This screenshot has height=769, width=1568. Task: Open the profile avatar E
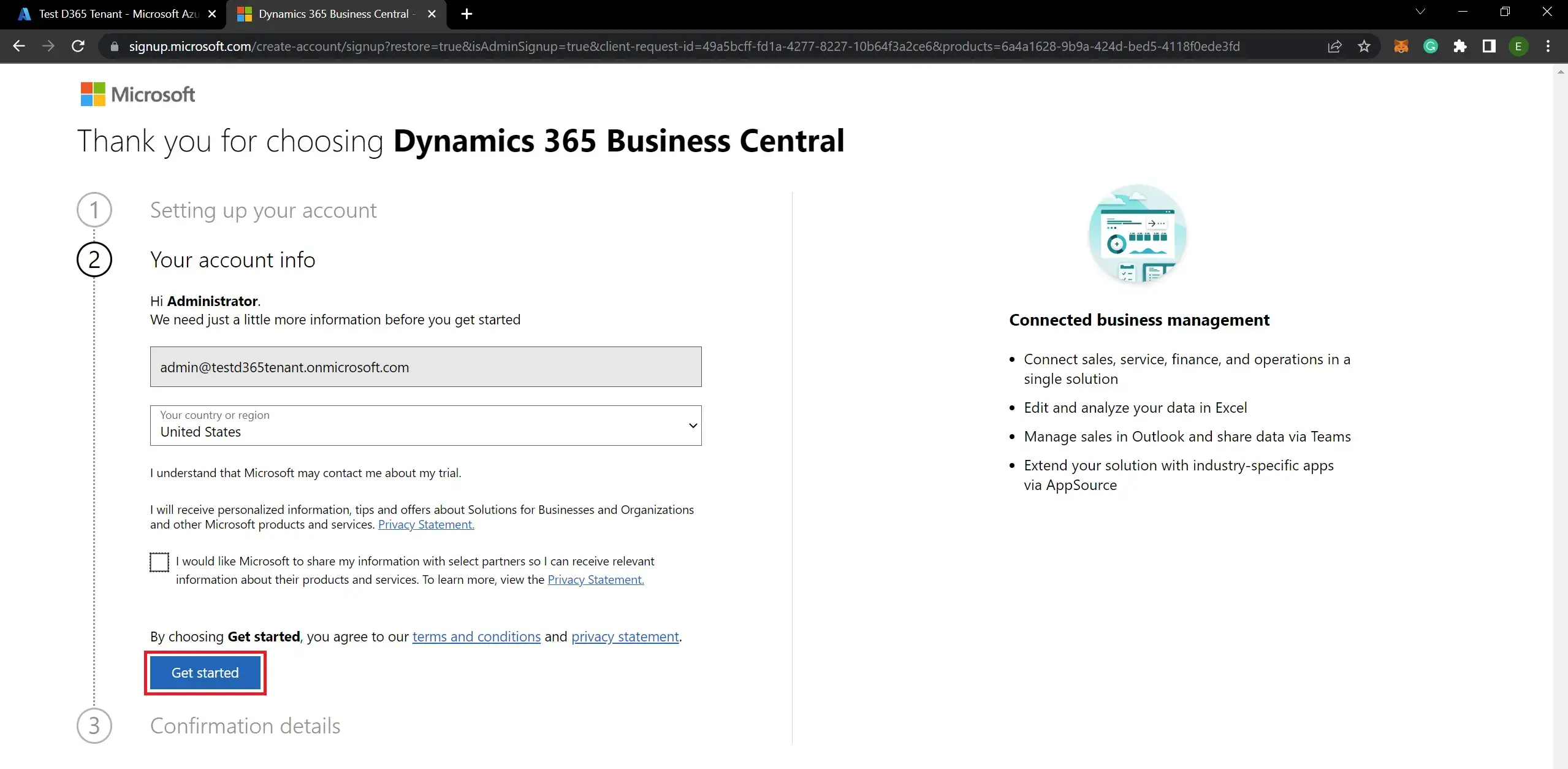point(1518,47)
